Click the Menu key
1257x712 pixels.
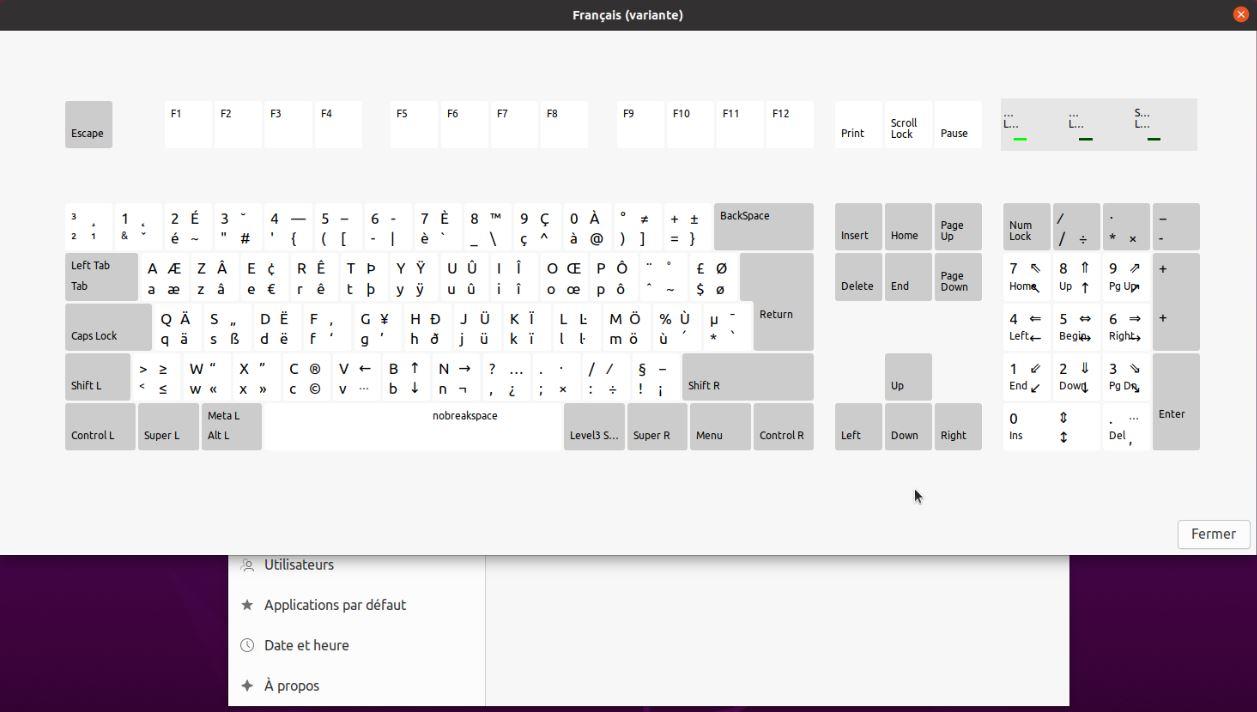coord(720,427)
